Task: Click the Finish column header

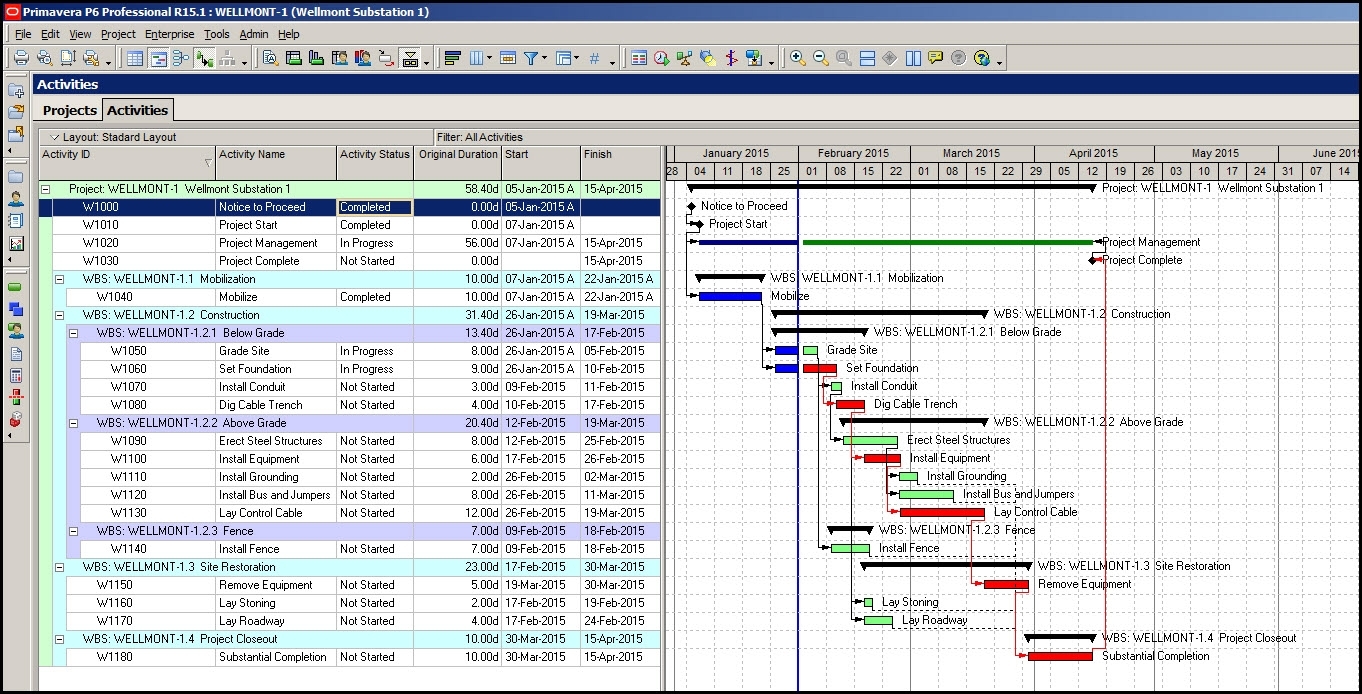Action: click(620, 163)
